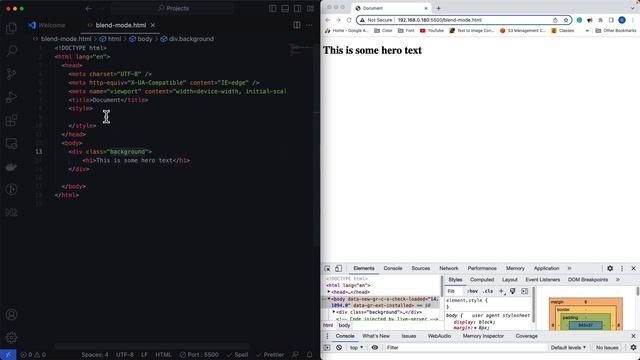Toggle the :hov element state panel
The height and width of the screenshot is (360, 640).
coord(473,291)
